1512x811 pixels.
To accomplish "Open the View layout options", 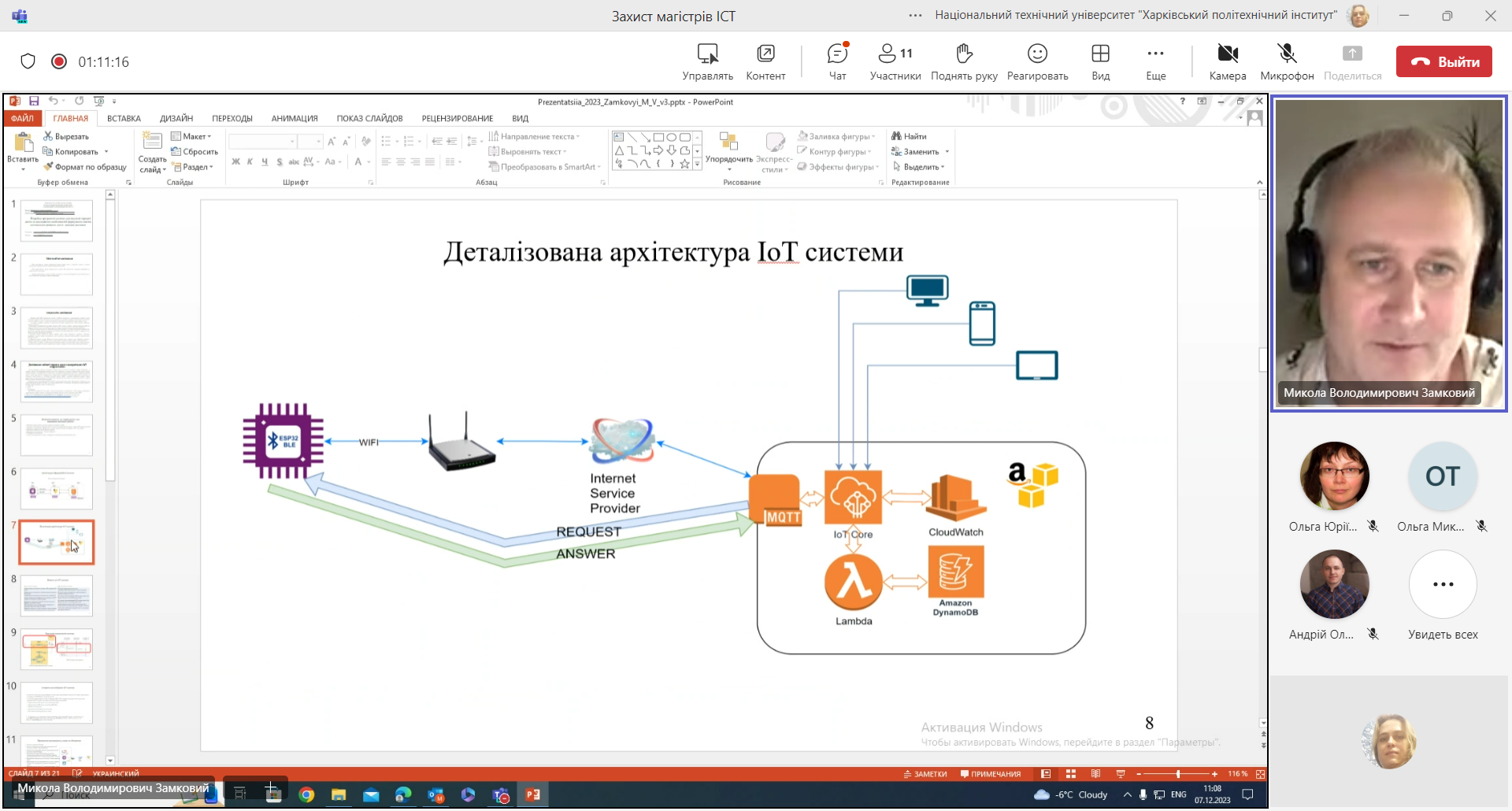I will tap(1100, 61).
